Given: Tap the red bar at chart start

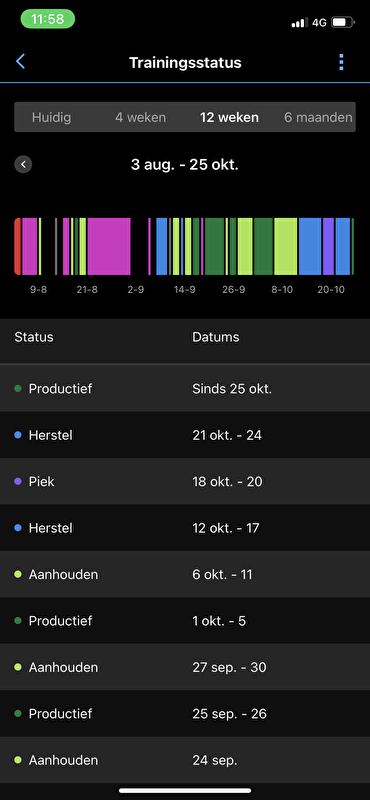Looking at the screenshot, I should tap(17, 246).
